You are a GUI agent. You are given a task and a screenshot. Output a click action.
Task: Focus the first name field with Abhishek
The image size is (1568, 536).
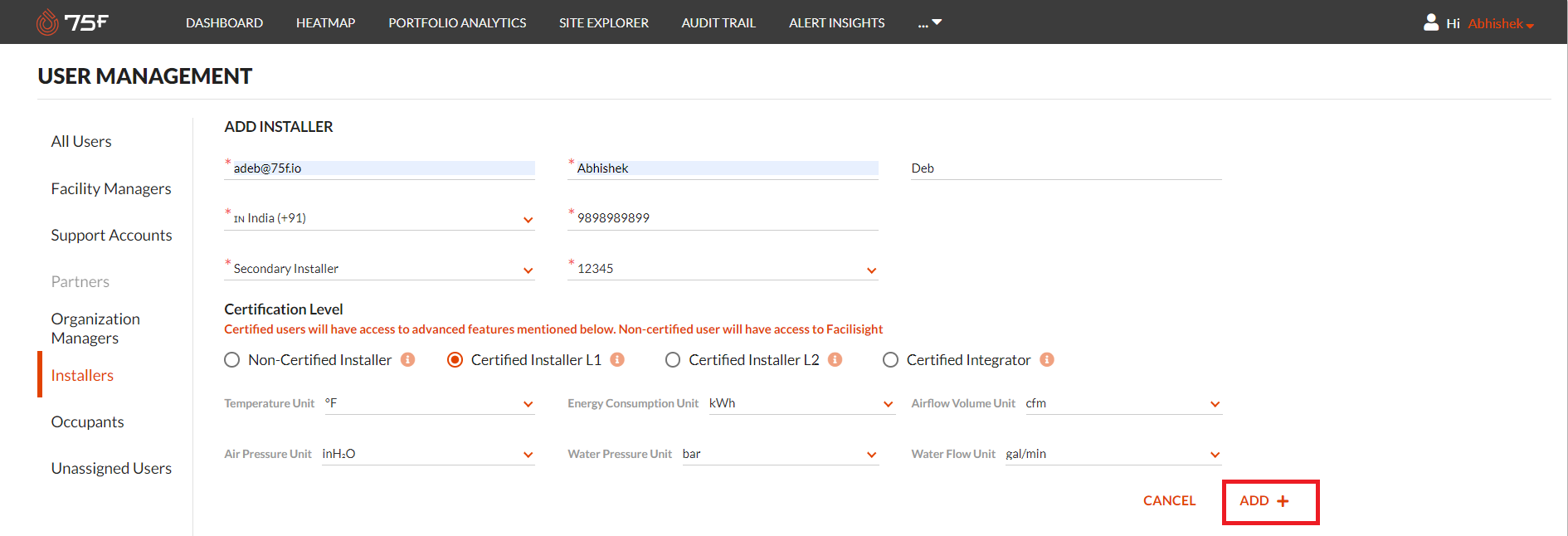[x=723, y=168]
